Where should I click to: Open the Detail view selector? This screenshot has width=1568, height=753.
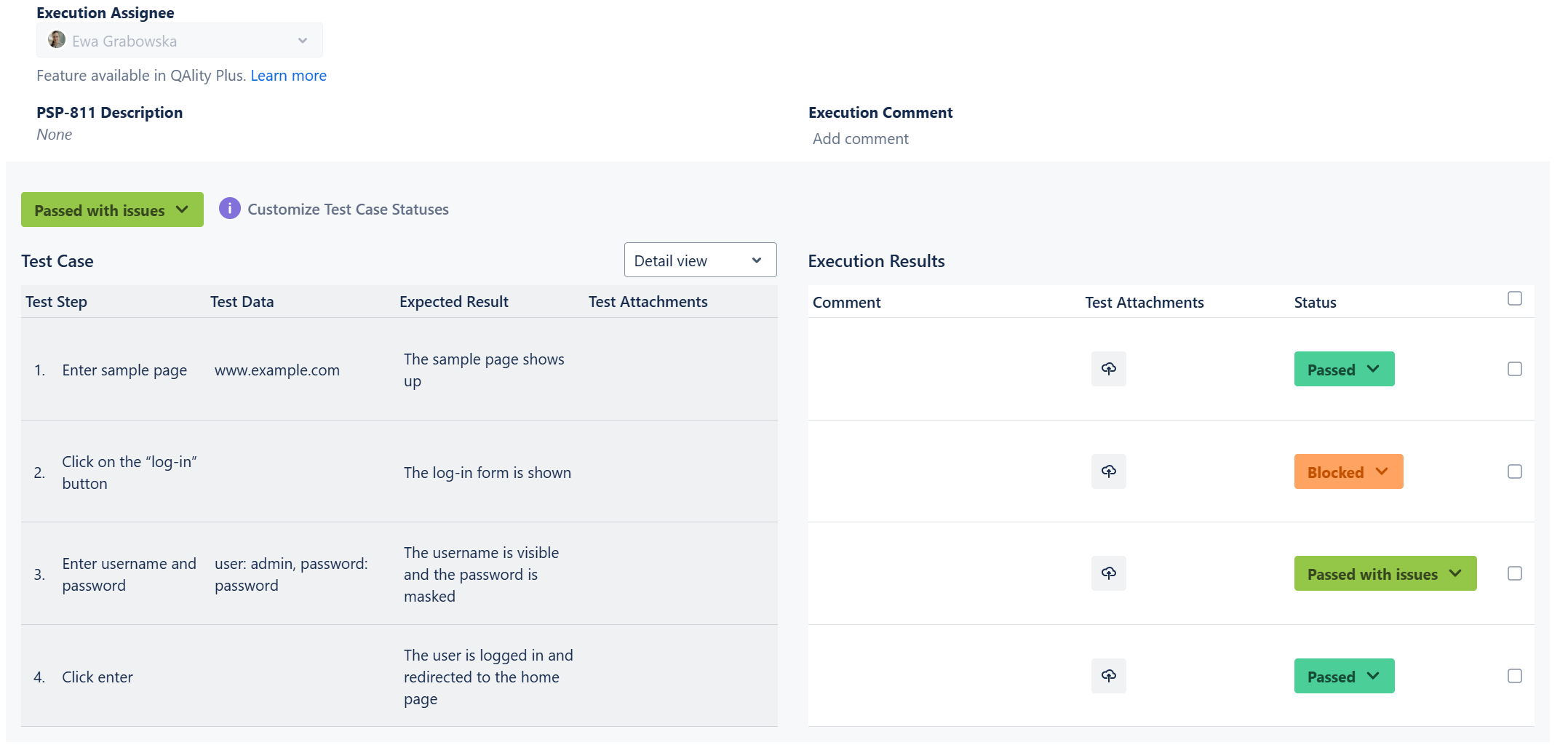pos(700,260)
